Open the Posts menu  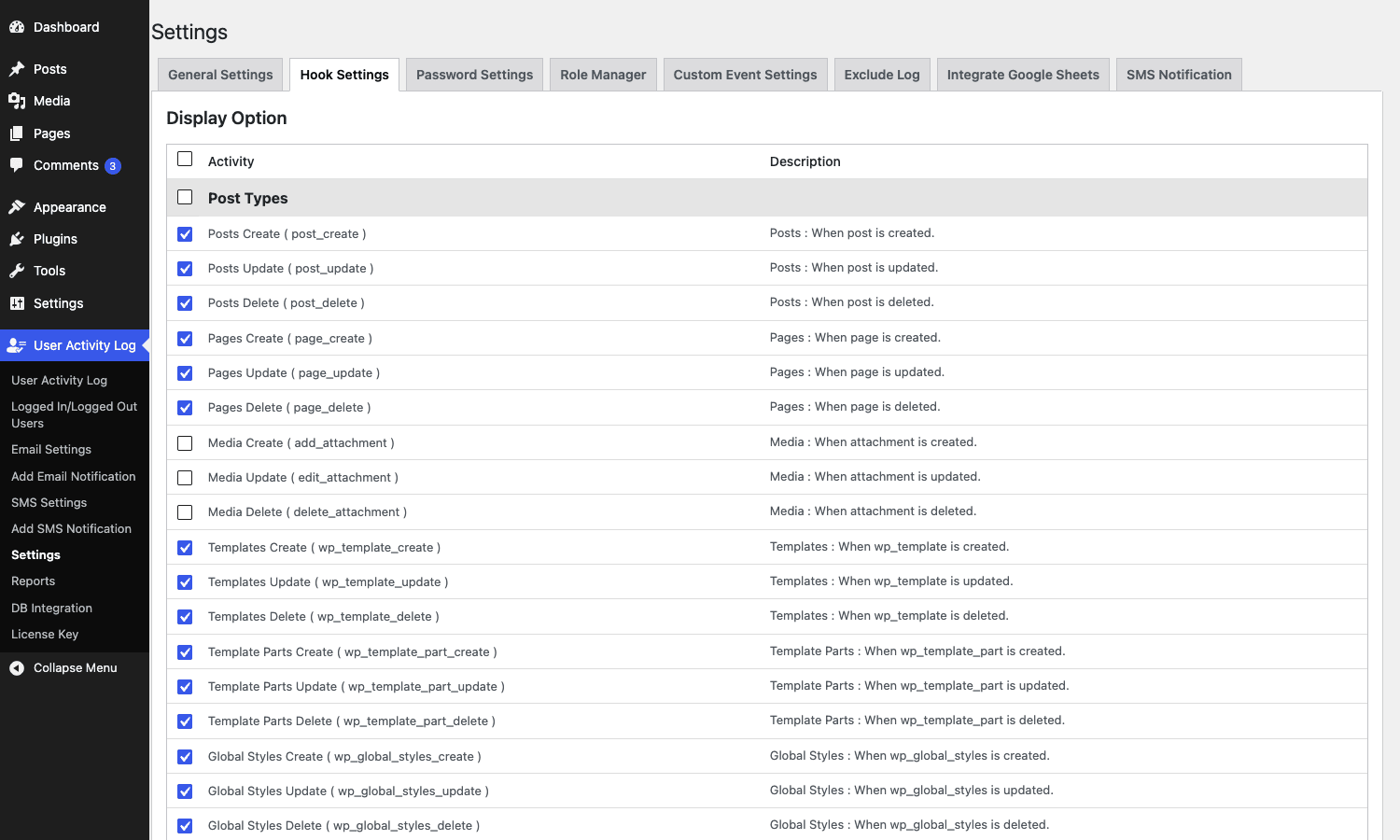[x=50, y=69]
